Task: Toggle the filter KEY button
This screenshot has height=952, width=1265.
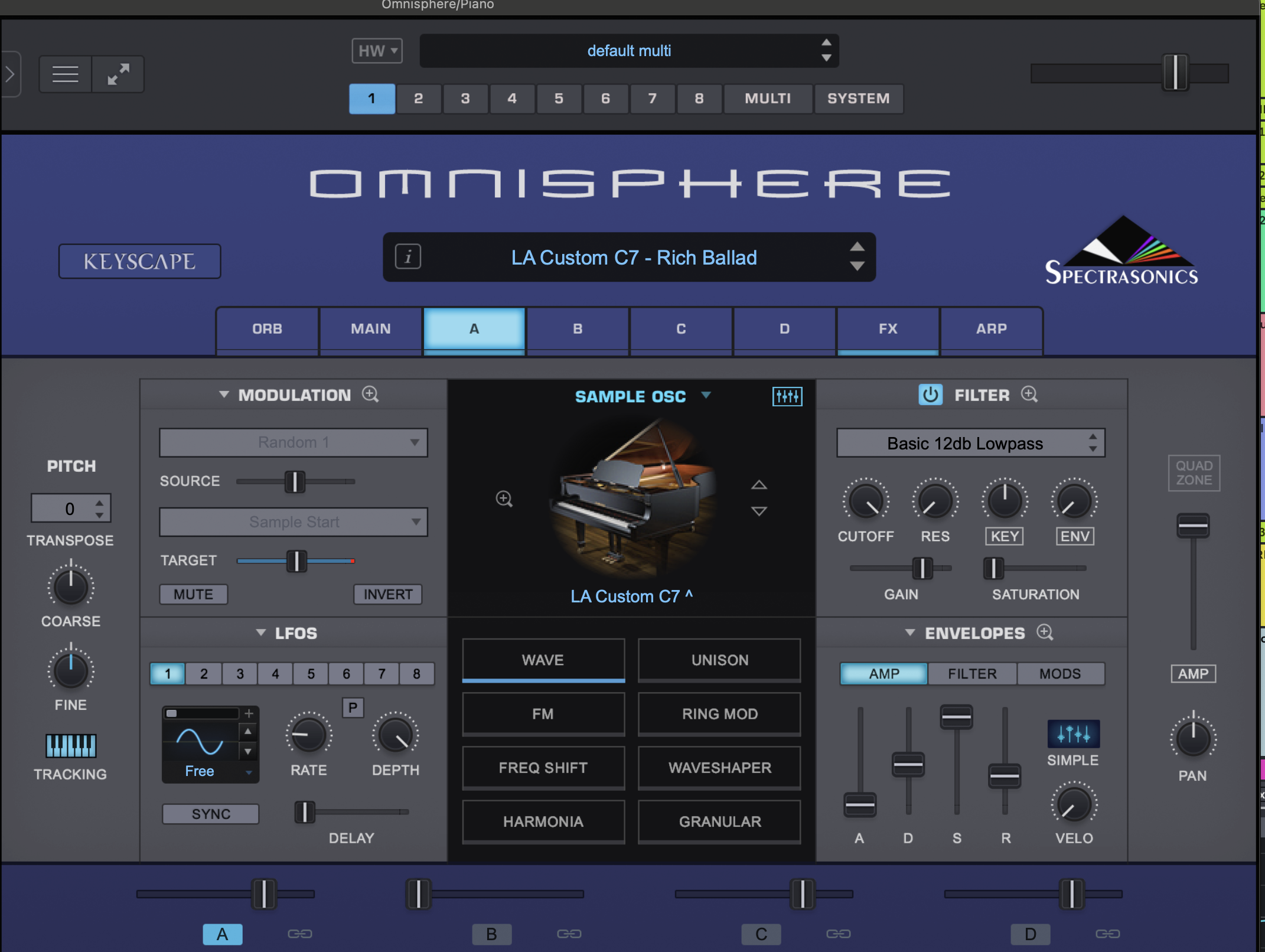Action: [x=1005, y=536]
